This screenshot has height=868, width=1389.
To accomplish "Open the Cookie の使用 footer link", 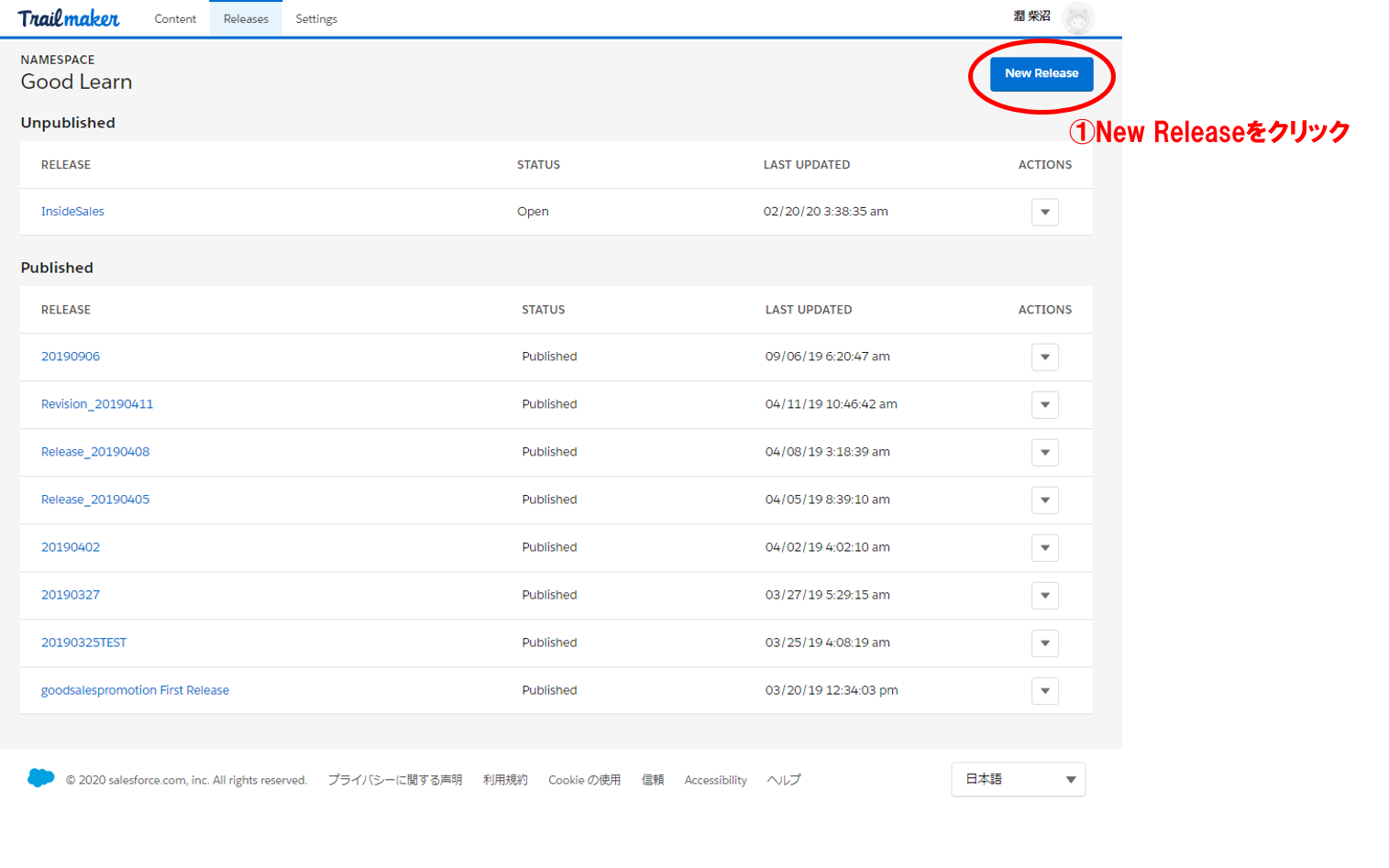I will (x=584, y=780).
